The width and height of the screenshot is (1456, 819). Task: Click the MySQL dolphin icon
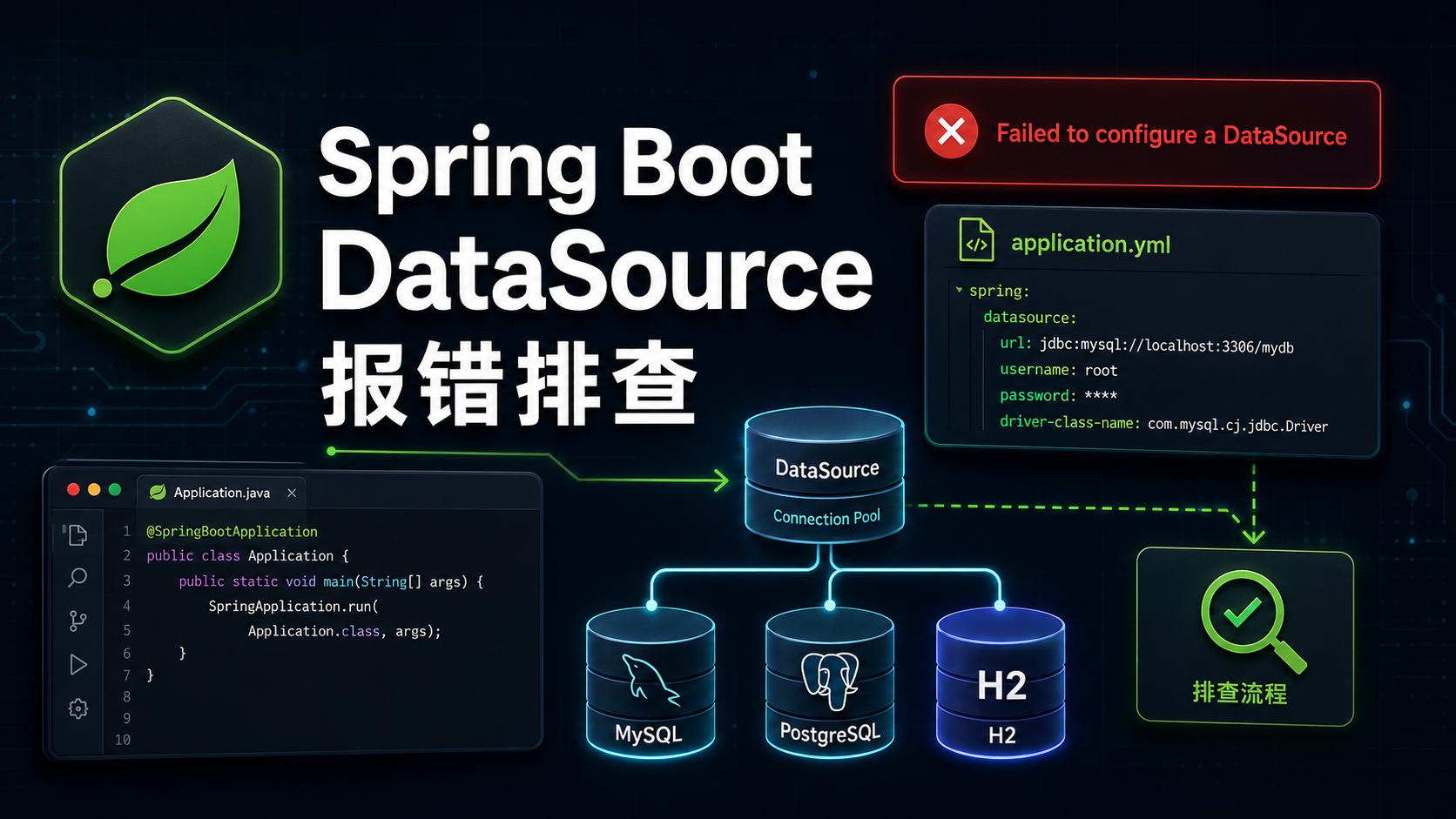tap(650, 680)
